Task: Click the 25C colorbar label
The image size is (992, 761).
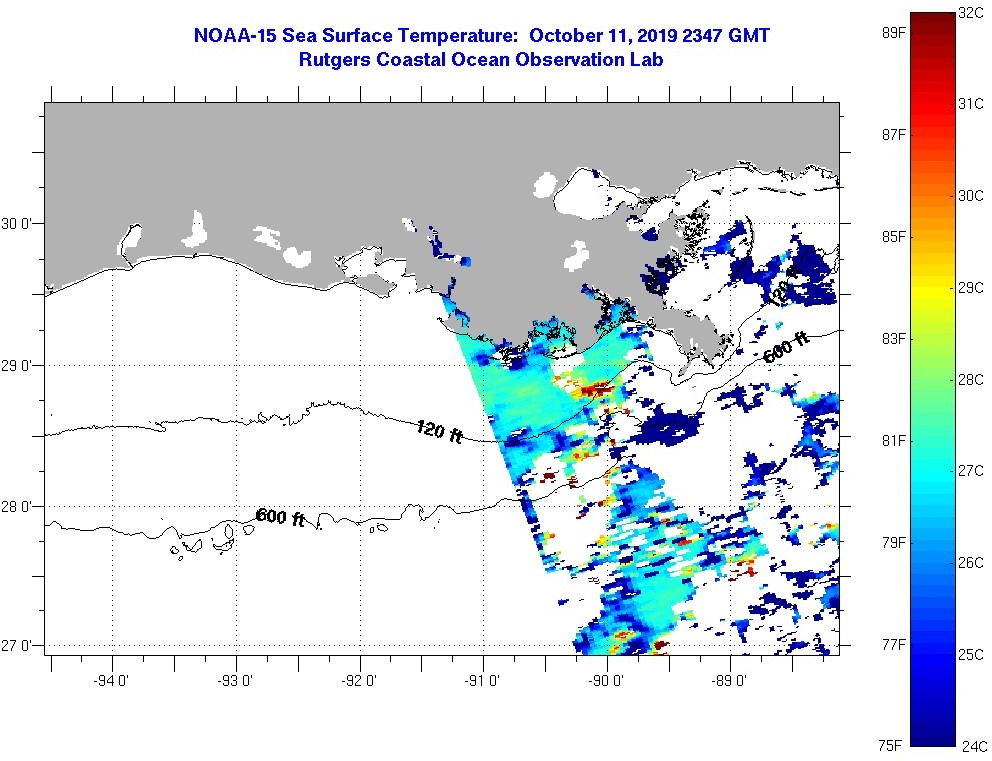Action: click(970, 655)
